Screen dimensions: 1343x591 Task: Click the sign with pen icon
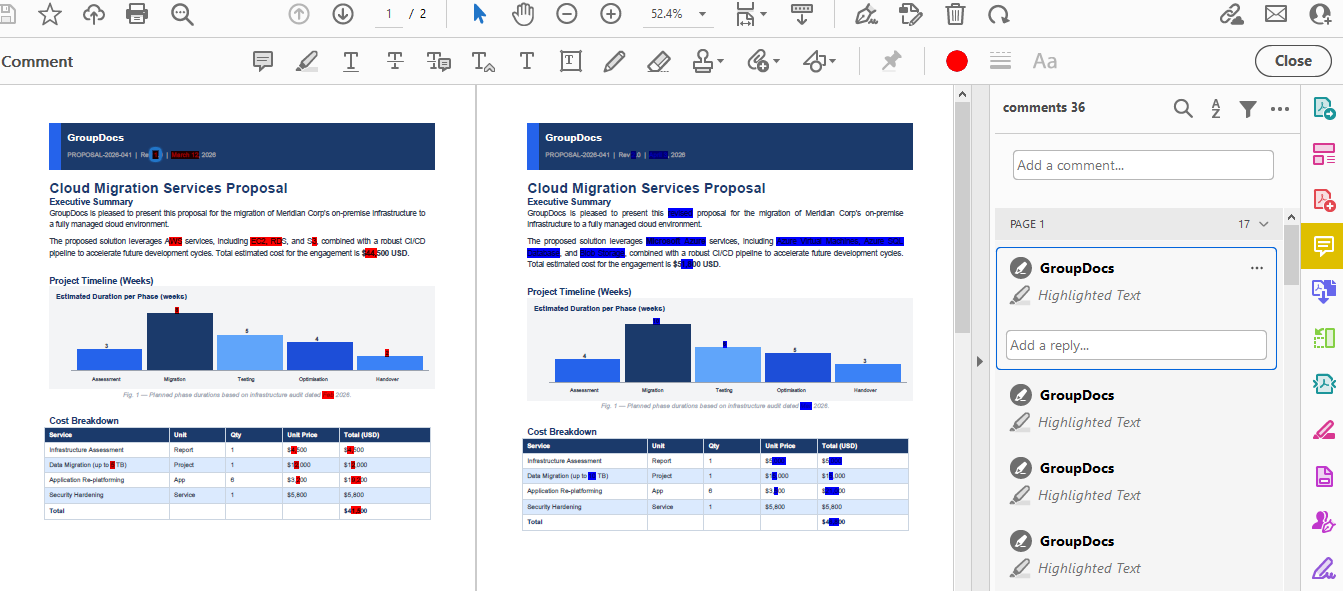[867, 14]
